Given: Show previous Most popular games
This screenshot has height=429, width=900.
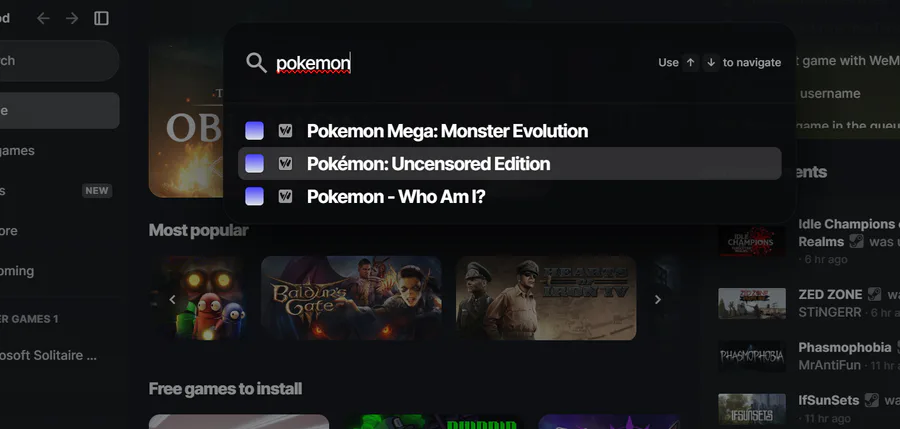Looking at the screenshot, I should pyautogui.click(x=172, y=299).
